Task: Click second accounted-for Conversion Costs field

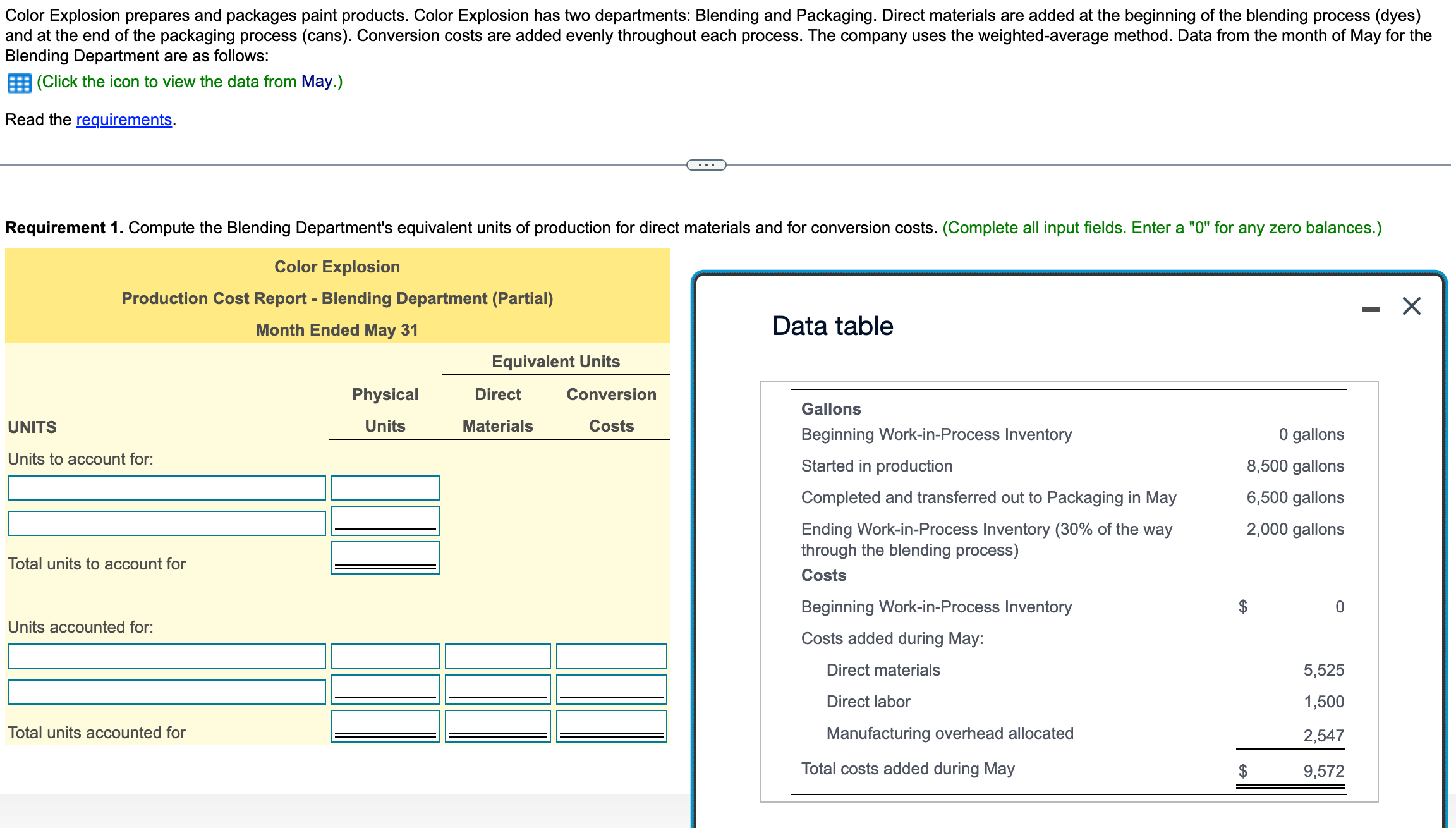Action: 611,689
